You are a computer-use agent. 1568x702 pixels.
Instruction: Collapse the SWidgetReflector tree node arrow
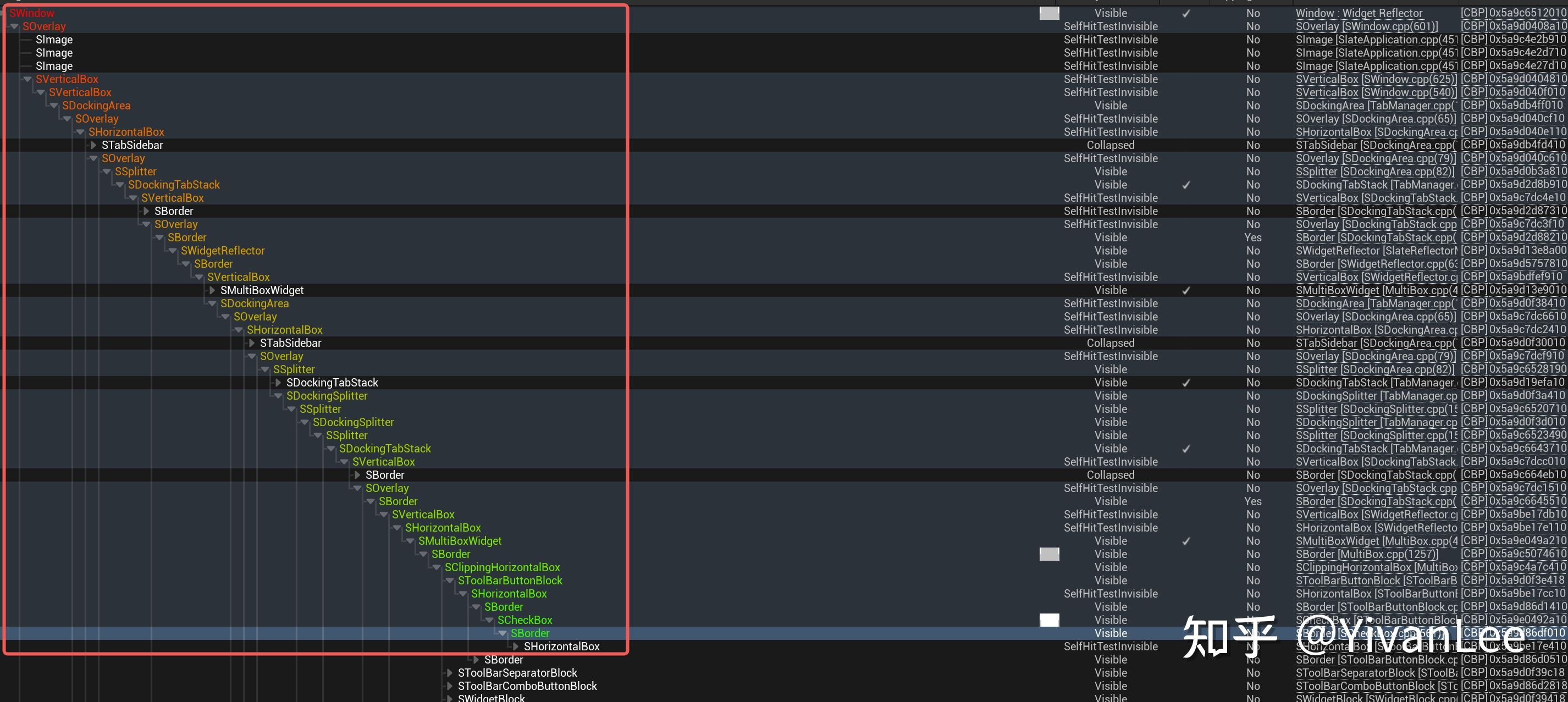pos(173,251)
